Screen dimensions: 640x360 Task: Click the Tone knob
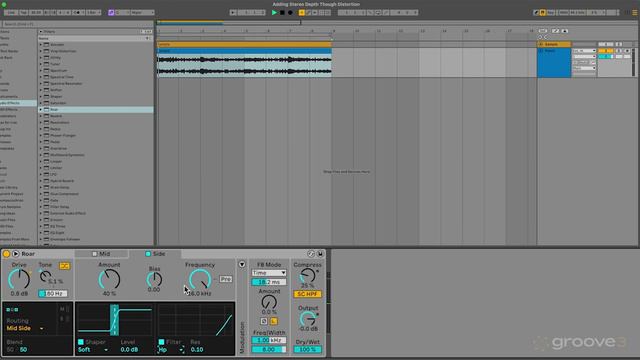[45, 277]
